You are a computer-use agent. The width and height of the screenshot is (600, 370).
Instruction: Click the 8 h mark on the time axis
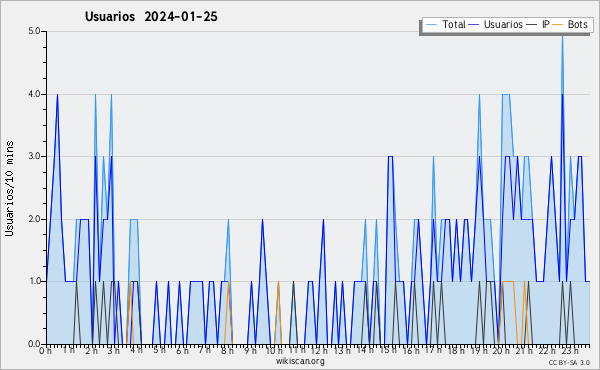coord(227,350)
